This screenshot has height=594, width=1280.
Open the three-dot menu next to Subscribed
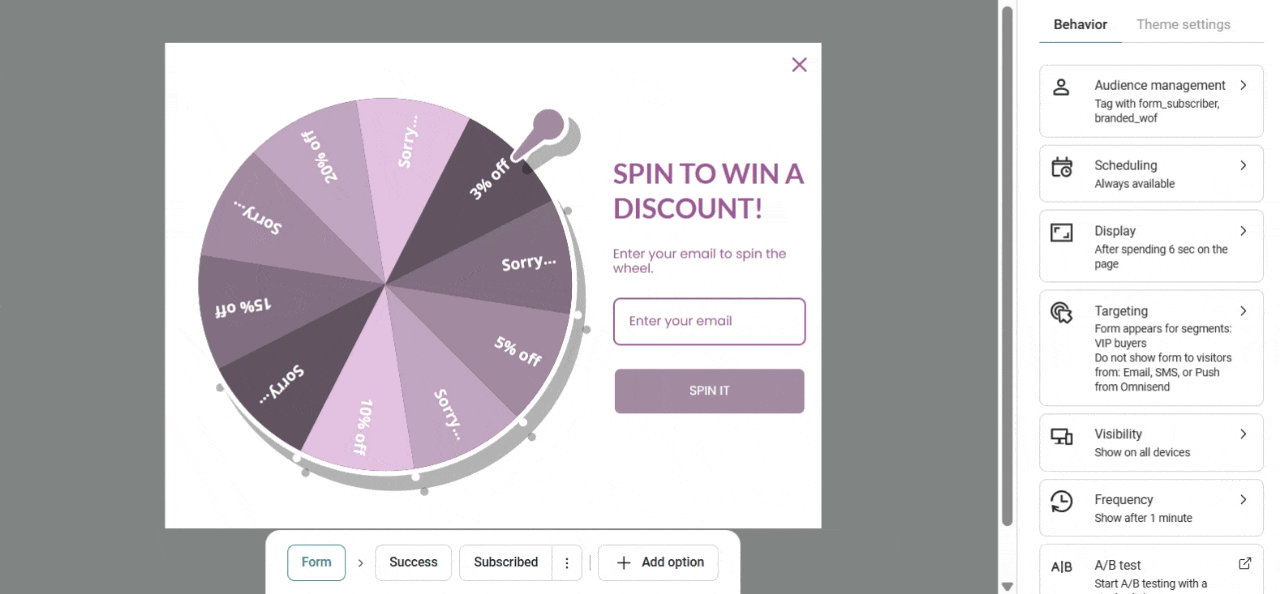tap(566, 563)
